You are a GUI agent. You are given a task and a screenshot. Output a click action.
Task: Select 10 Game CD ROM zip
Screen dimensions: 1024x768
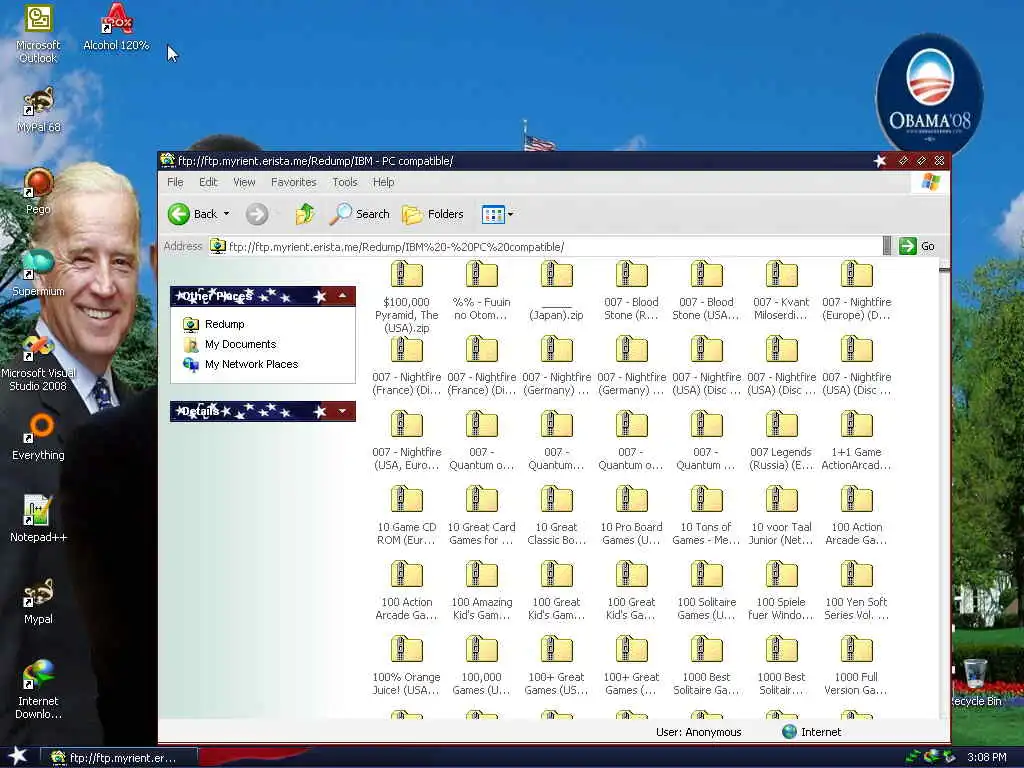[x=406, y=516]
